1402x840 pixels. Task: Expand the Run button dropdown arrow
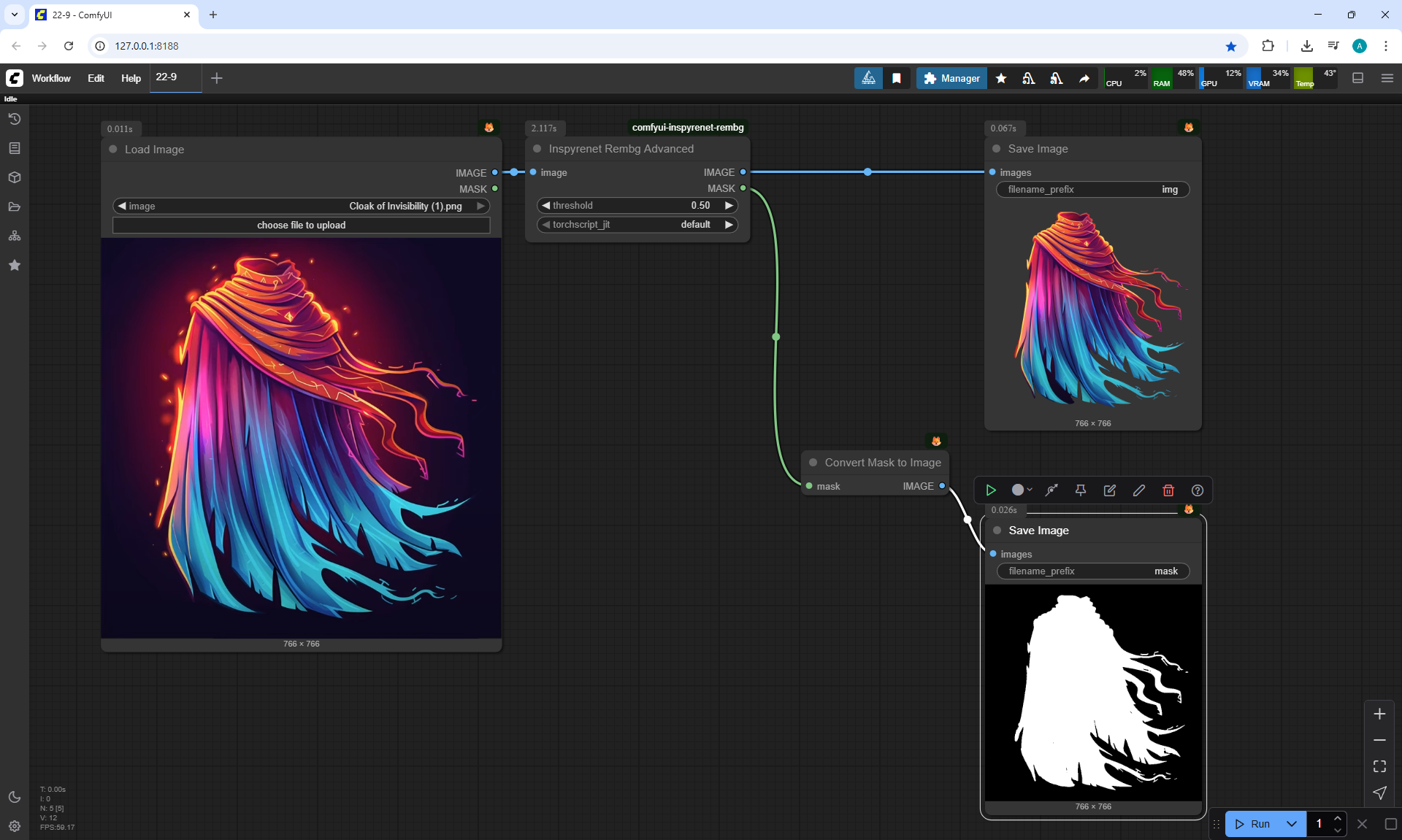[1291, 824]
